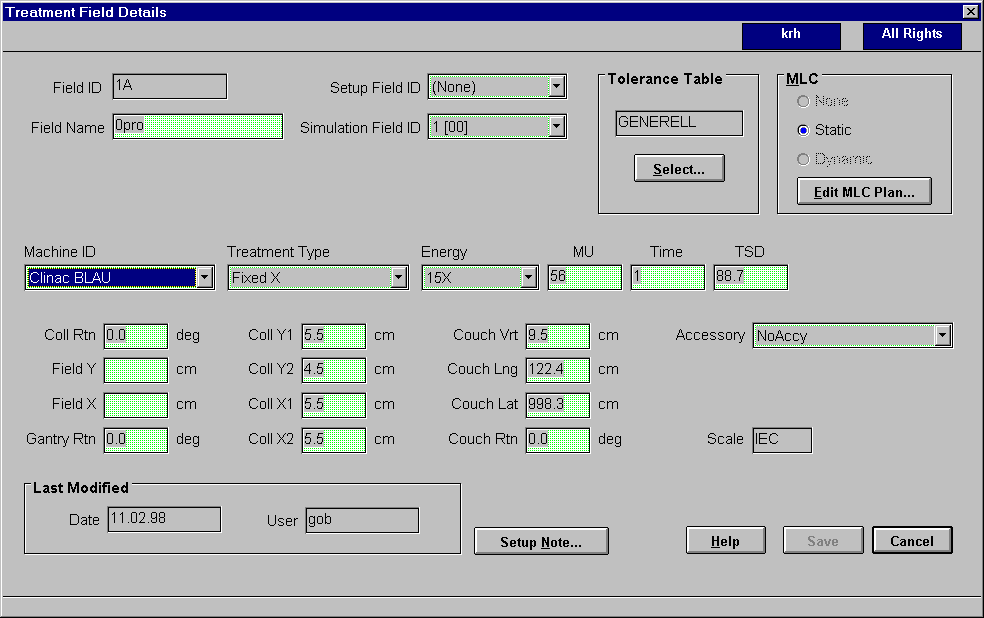The image size is (984, 618).
Task: Select the Dynamic MLC radio button
Action: click(x=803, y=159)
